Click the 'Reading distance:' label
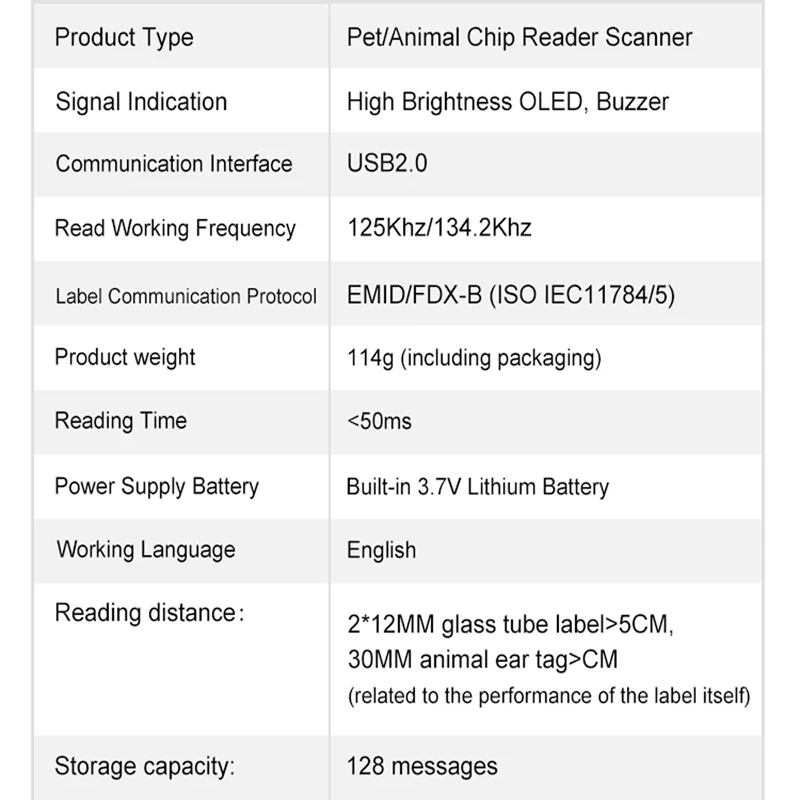 point(149,612)
